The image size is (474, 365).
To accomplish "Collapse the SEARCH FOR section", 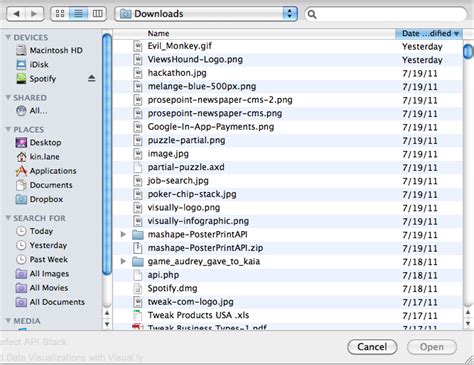I will click(8, 218).
